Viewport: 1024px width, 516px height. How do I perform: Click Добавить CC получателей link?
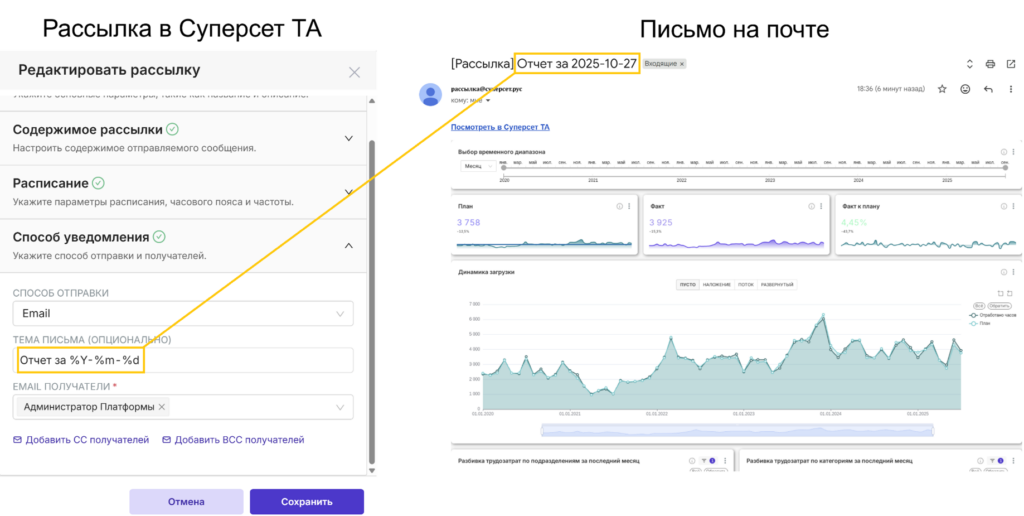pos(81,440)
